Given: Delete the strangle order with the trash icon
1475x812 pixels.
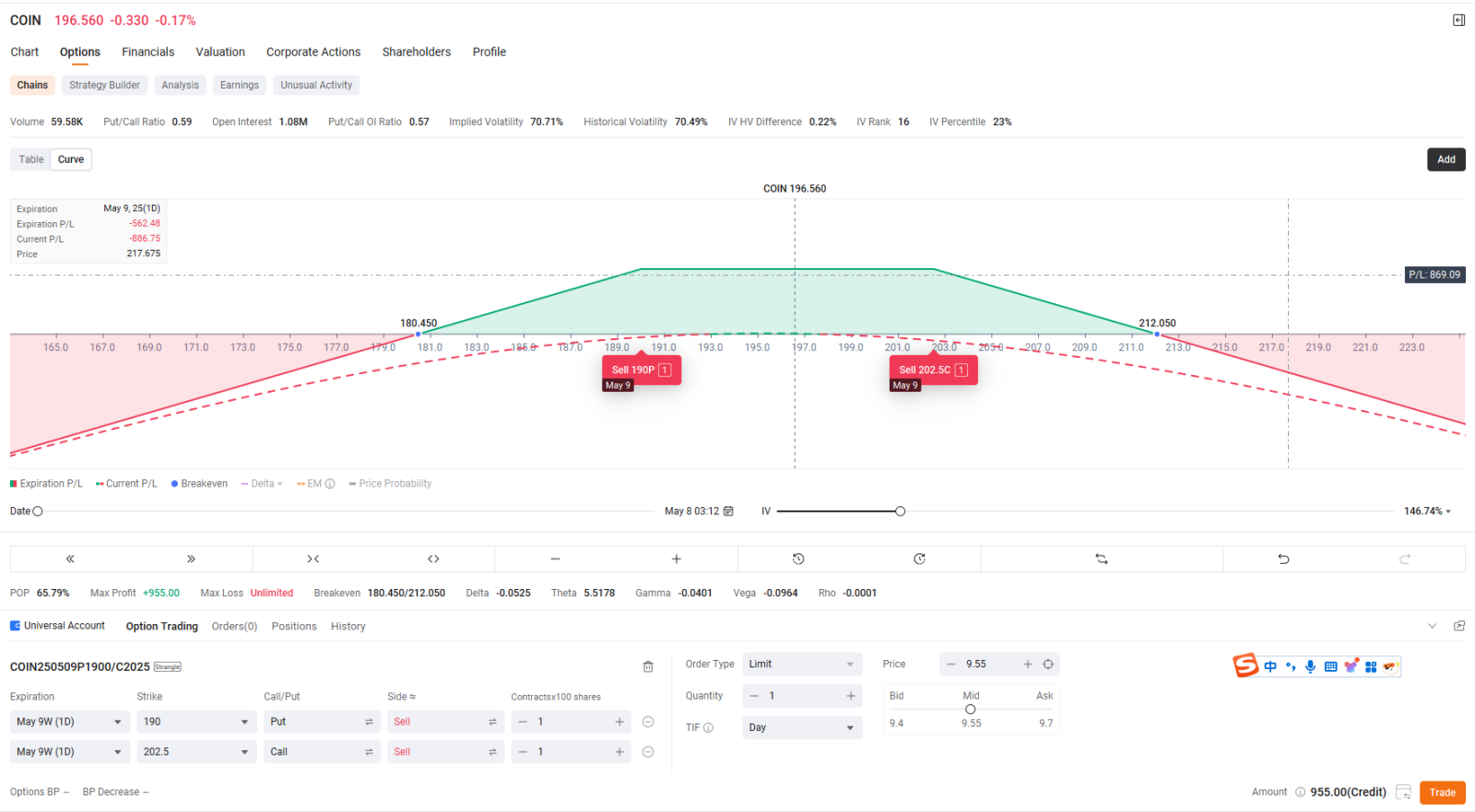Looking at the screenshot, I should pos(648,666).
